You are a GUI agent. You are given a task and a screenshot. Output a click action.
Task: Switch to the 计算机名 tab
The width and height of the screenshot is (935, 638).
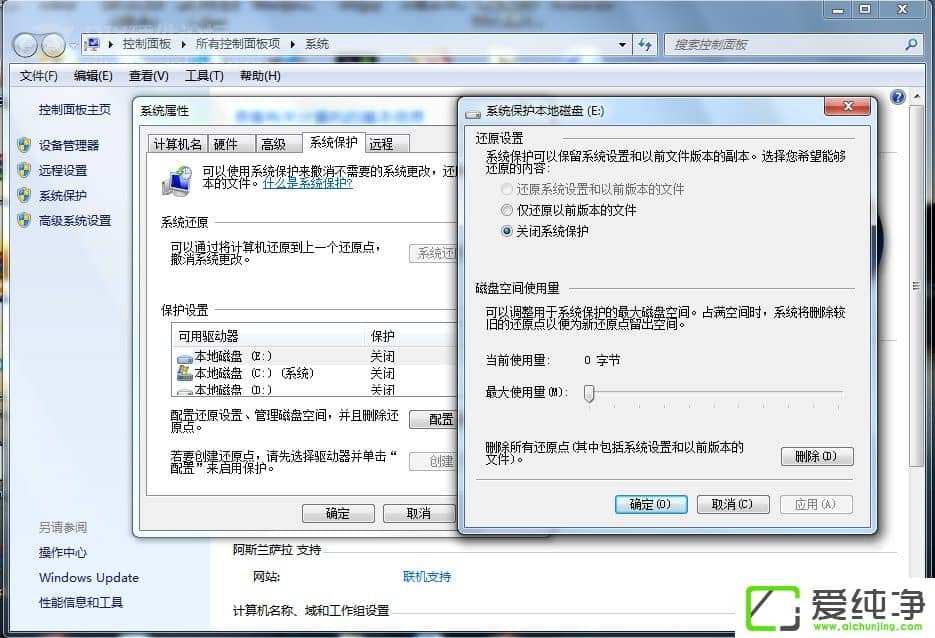(x=178, y=143)
